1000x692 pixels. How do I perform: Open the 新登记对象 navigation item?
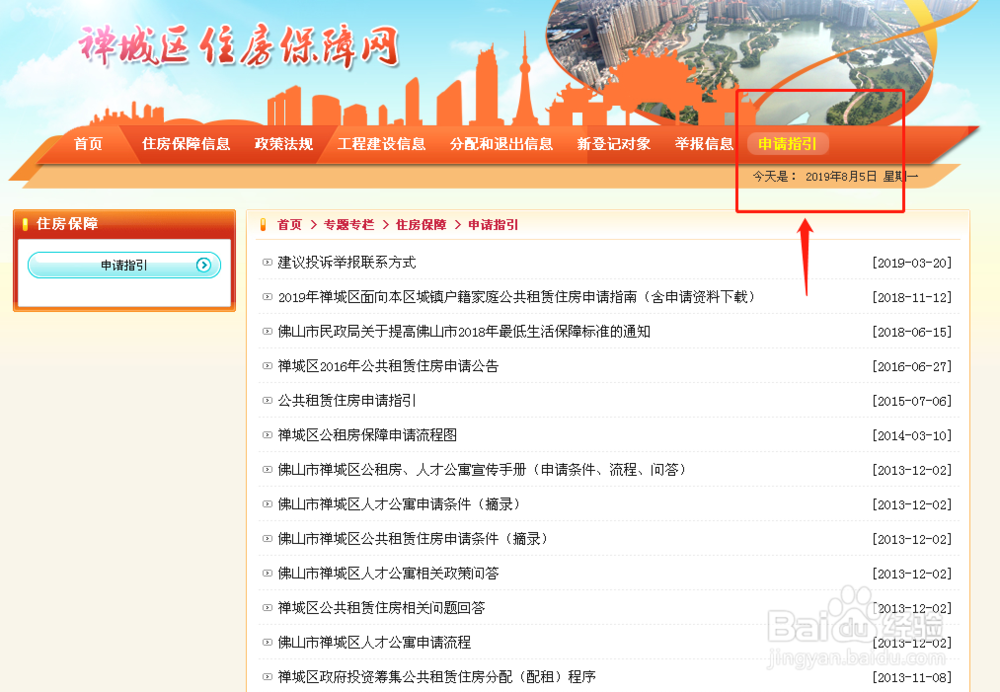tap(614, 143)
